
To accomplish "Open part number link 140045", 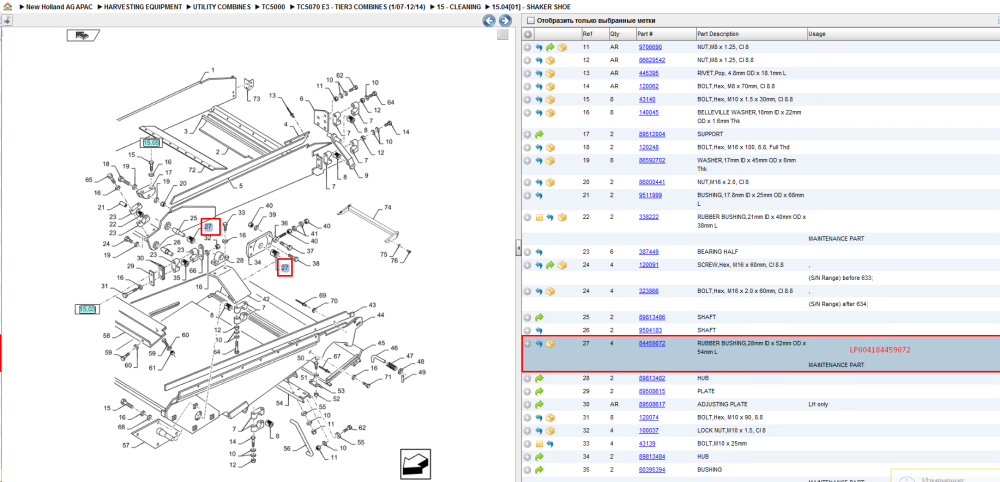I will (x=649, y=112).
